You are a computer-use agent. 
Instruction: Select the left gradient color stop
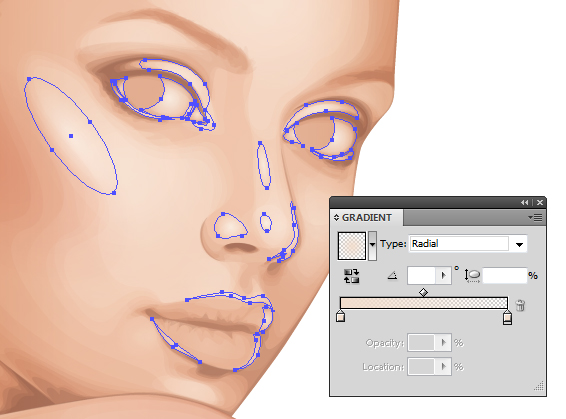pos(340,316)
